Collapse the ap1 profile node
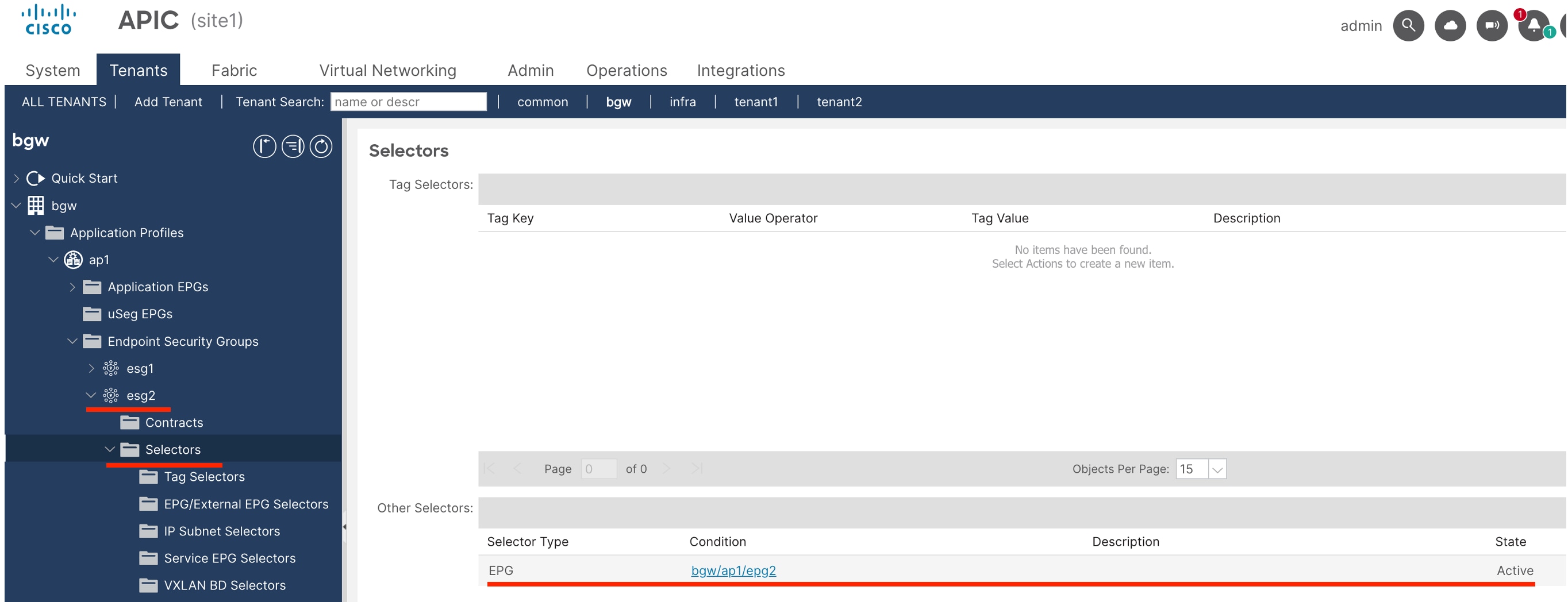 [53, 260]
